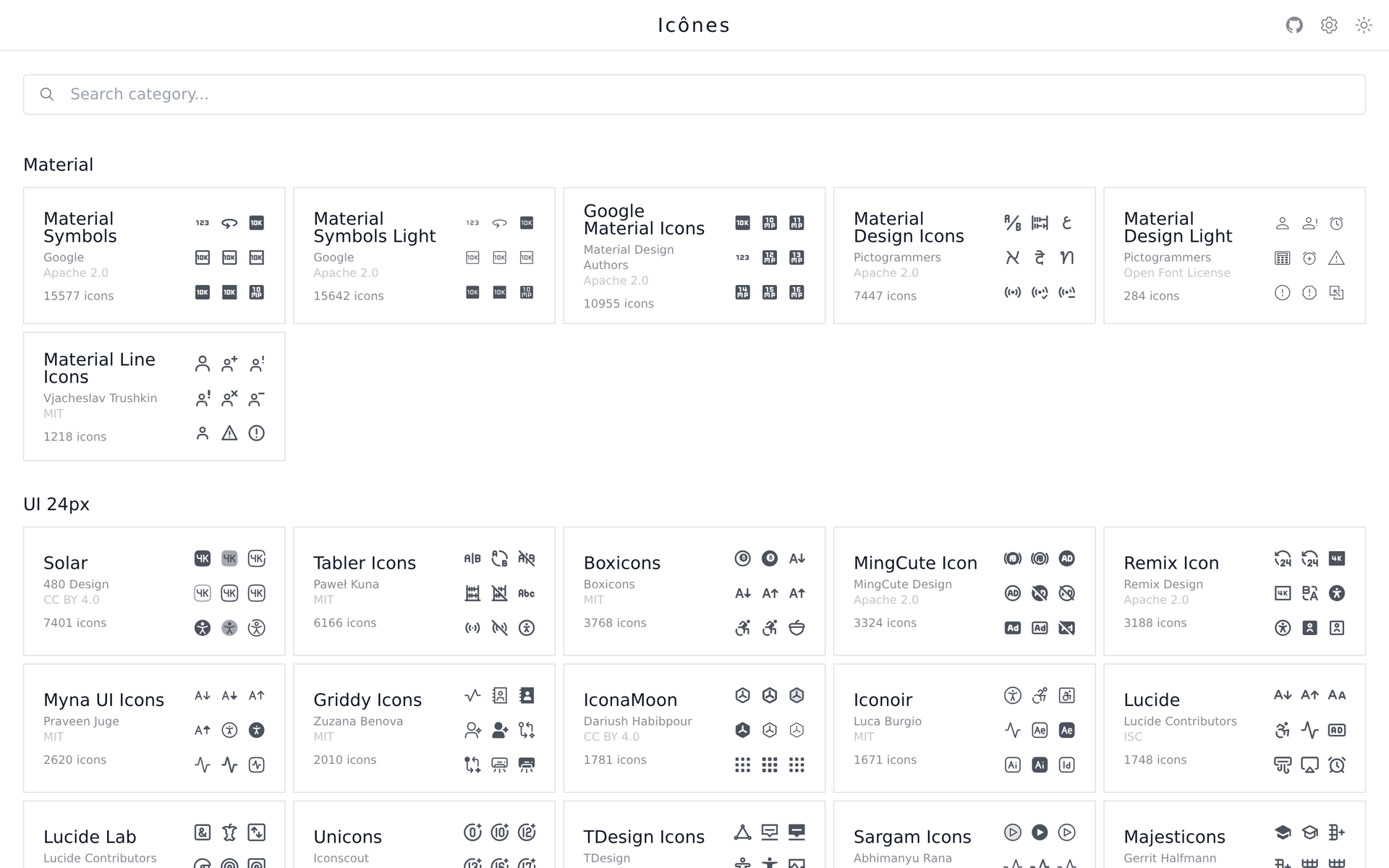Click the alarm clock icon in Material Design Light
The width and height of the screenshot is (1389, 868).
pos(1336,224)
